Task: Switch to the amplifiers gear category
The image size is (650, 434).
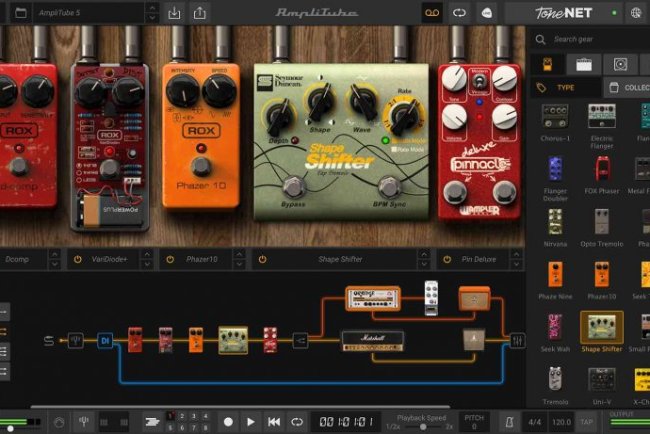Action: [x=584, y=65]
